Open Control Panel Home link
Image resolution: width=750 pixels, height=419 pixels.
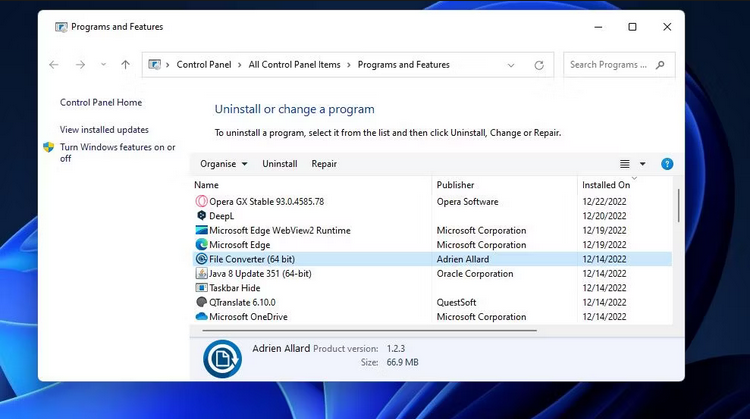click(101, 102)
